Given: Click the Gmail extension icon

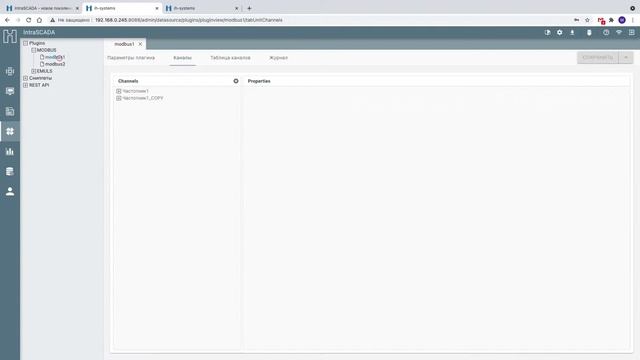Looking at the screenshot, I should tap(601, 20).
